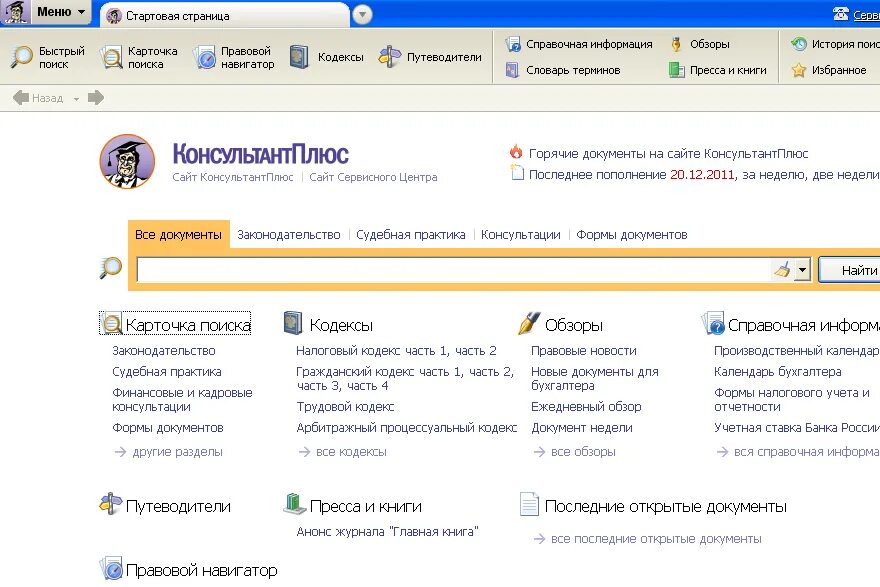Click inside the main search input field
This screenshot has height=587, width=880.
click(x=455, y=270)
